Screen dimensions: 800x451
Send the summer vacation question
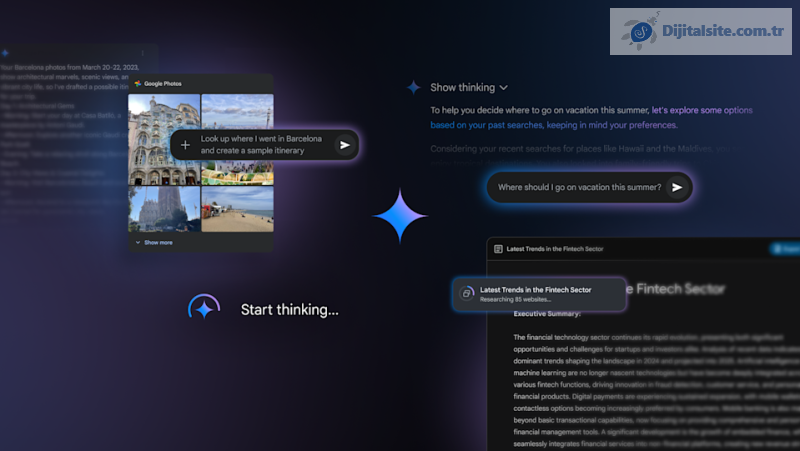[677, 187]
